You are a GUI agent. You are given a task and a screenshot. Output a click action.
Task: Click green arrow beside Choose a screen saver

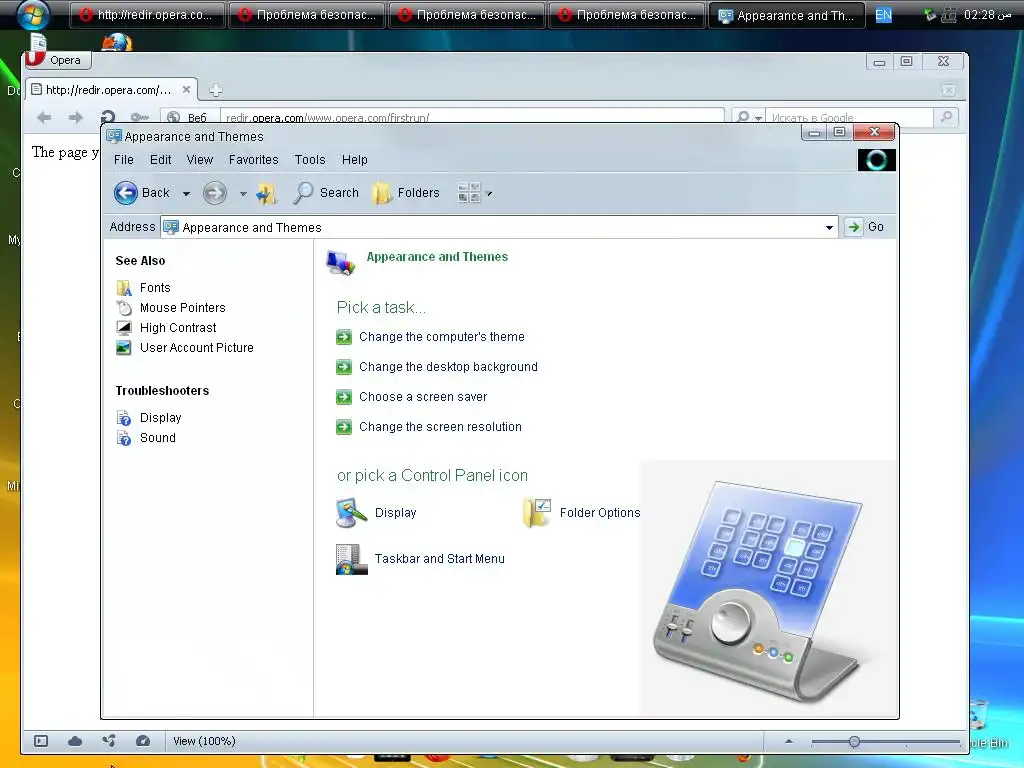click(344, 397)
